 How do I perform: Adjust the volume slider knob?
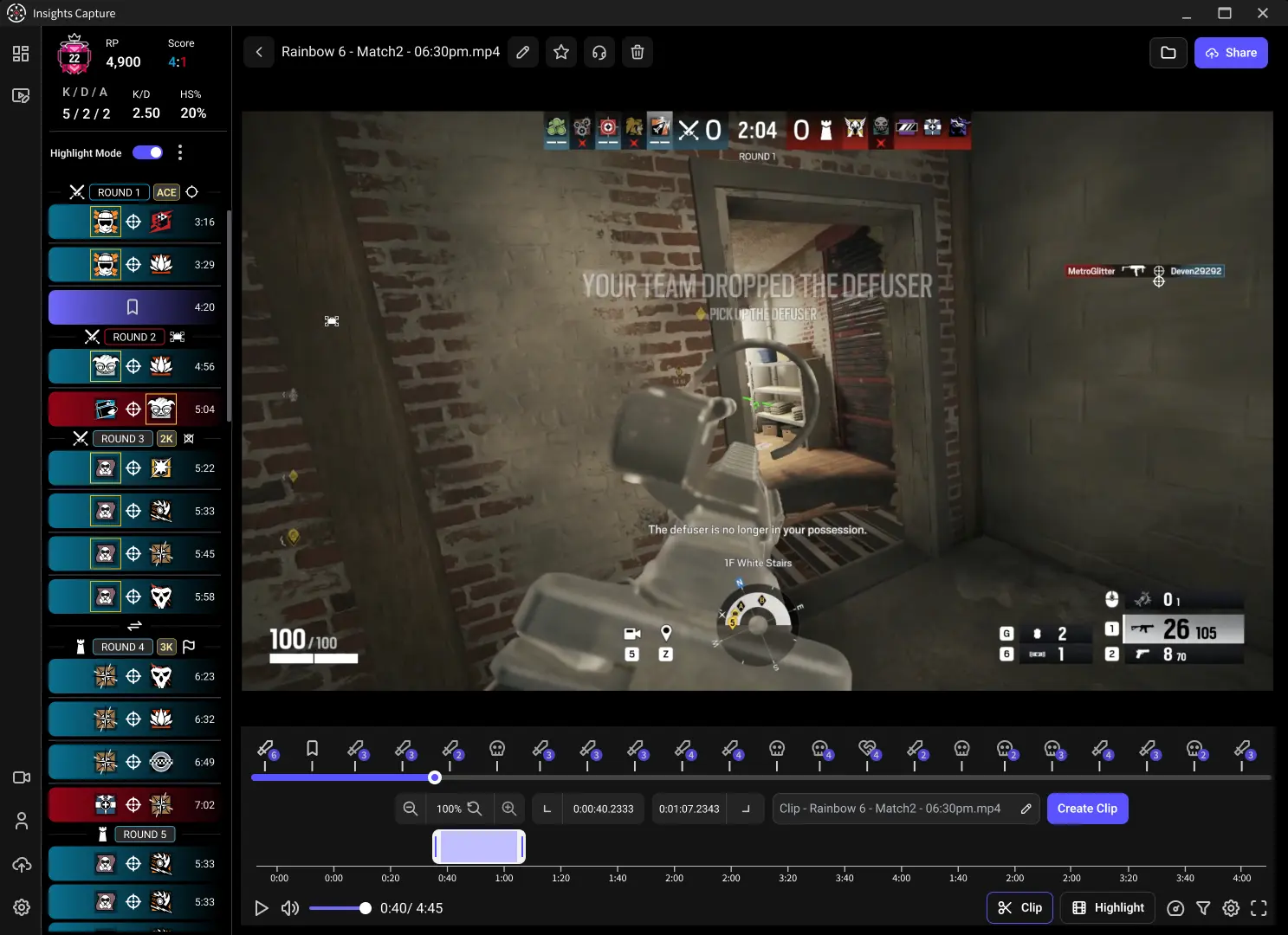[366, 908]
